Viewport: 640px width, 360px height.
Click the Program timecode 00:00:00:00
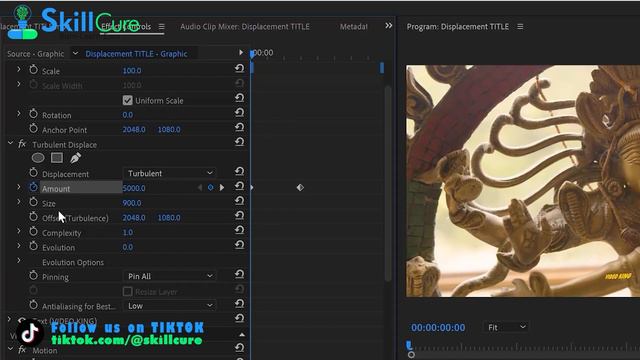[438, 327]
